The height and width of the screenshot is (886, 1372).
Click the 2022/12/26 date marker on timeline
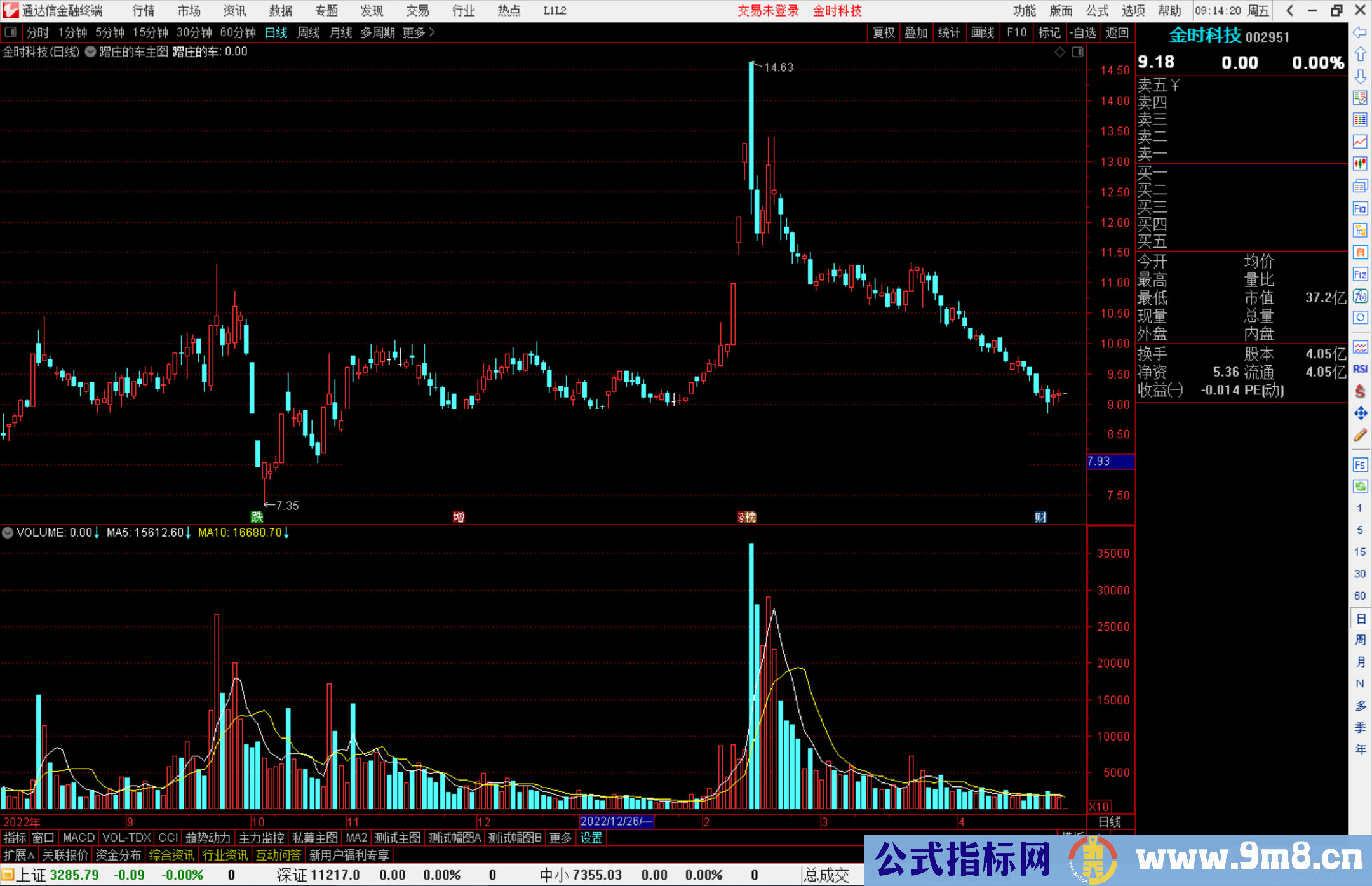tap(617, 821)
